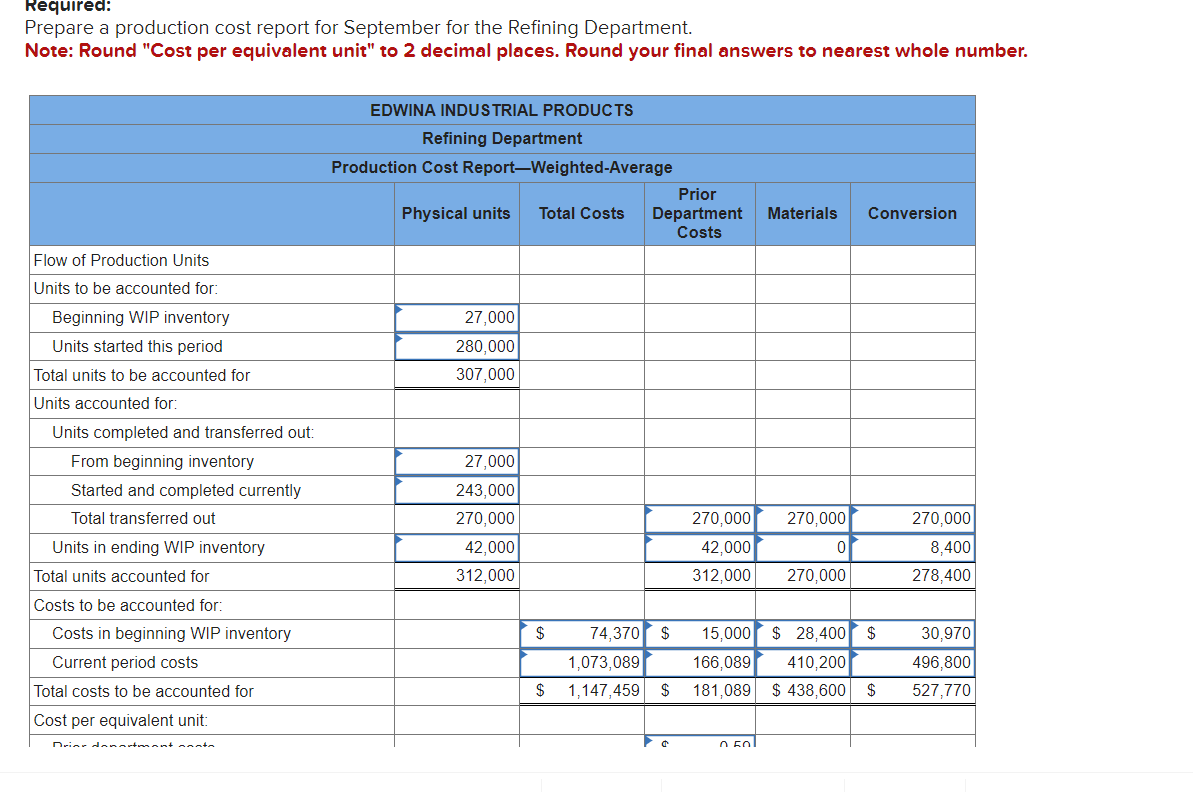1193x792 pixels.
Task: Click the ending WIP Materials 0 cell
Action: (x=803, y=547)
